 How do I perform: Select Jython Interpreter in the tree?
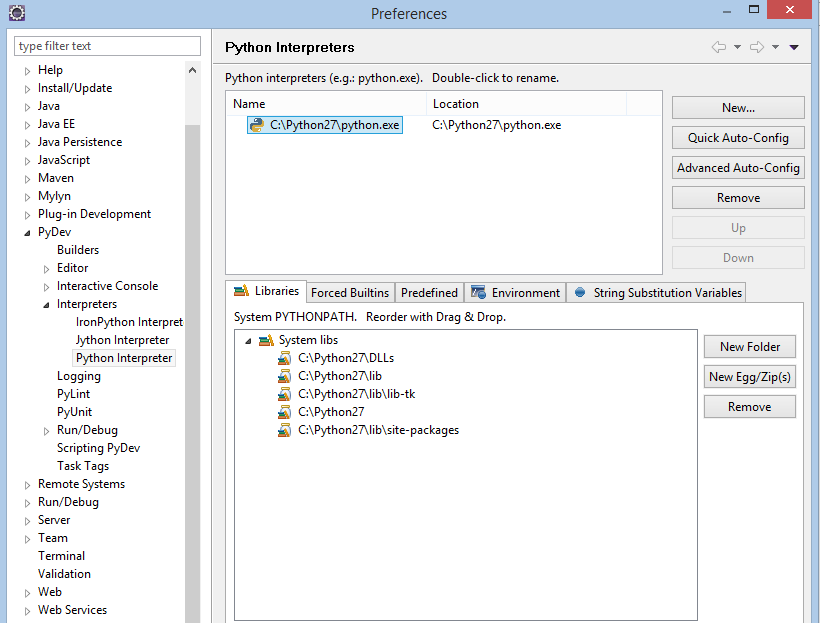[x=122, y=340]
